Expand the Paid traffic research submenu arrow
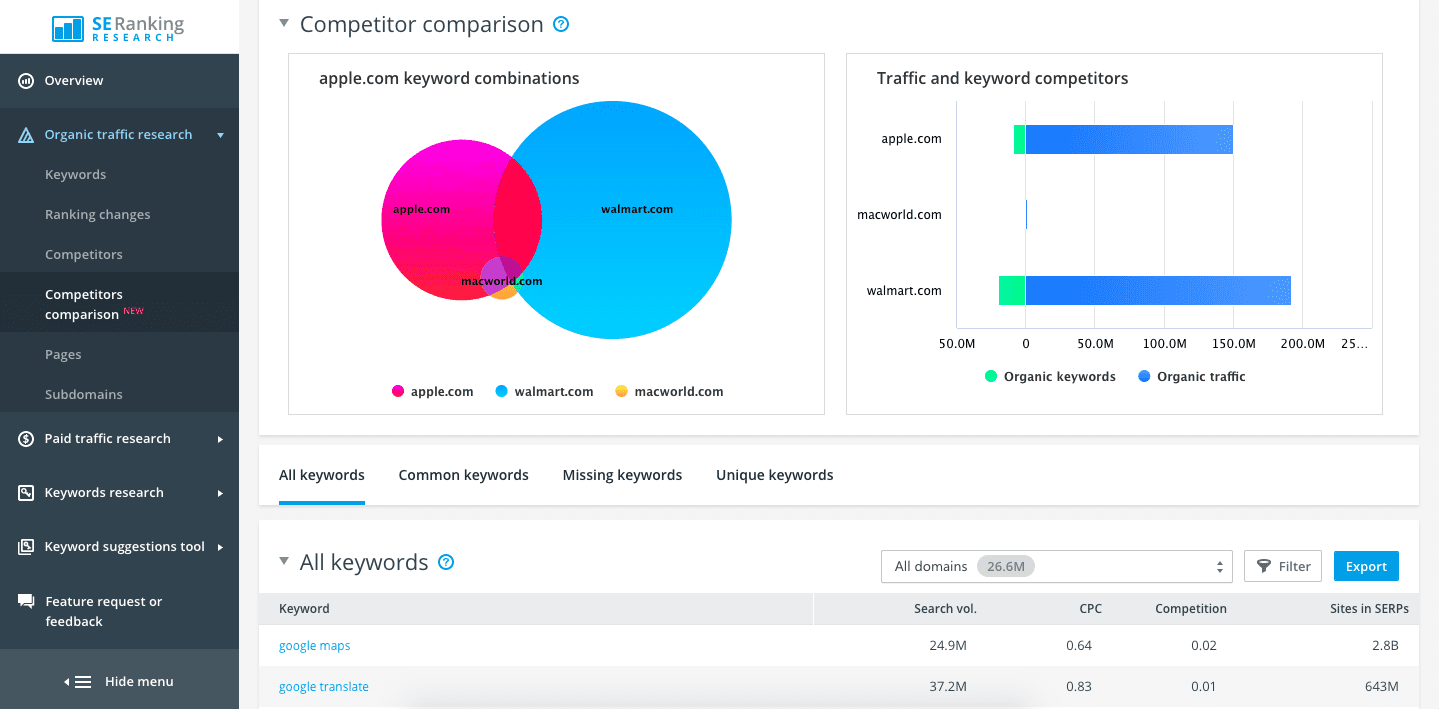The width and height of the screenshot is (1439, 709). [220, 439]
